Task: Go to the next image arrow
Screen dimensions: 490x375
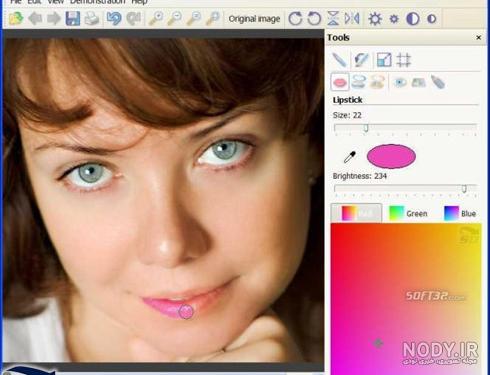Action: click(54, 19)
